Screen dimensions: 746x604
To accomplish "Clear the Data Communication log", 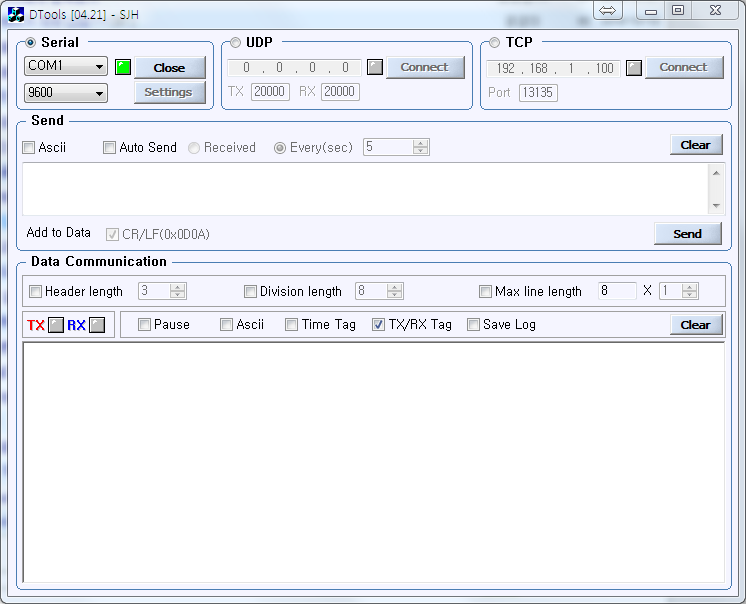I will tap(695, 325).
